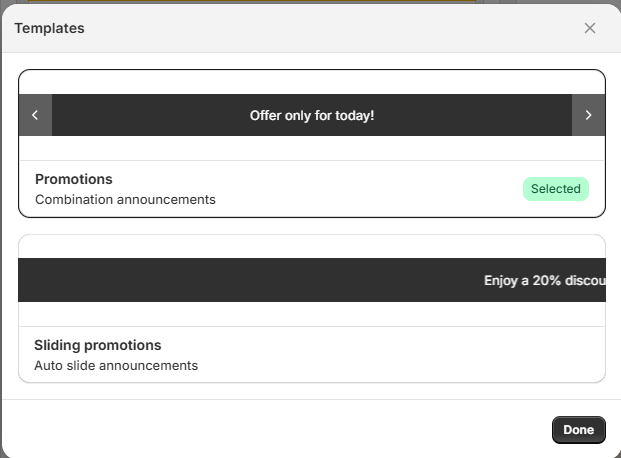Confirm template choice with the Done button
This screenshot has height=458, width=621.
[579, 430]
